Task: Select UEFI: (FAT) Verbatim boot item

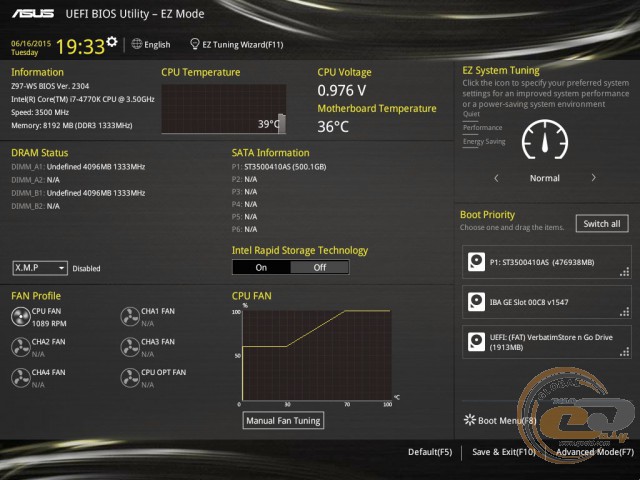Action: [547, 342]
